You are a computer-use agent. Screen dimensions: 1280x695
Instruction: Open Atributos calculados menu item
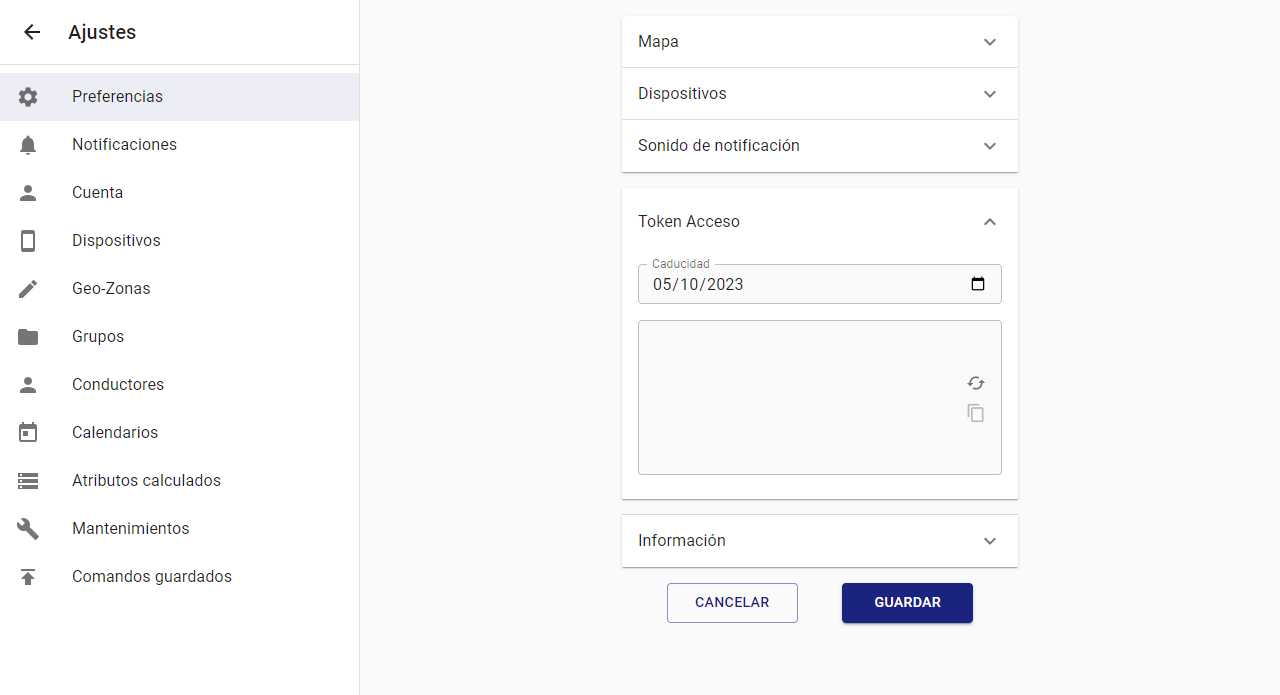click(180, 481)
